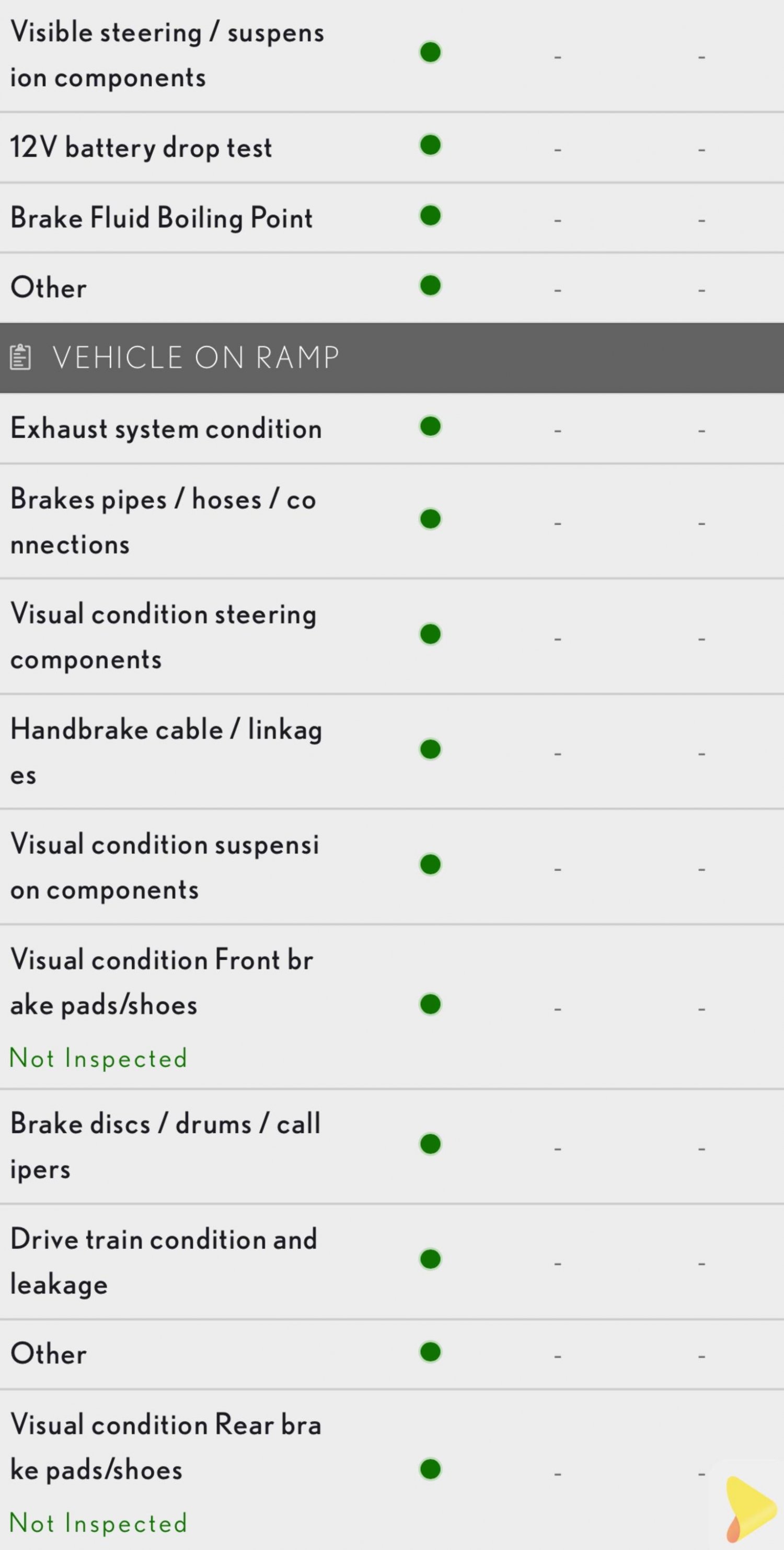The height and width of the screenshot is (1550, 784).
Task: Click Not Inspected under Rear brake pads/shoes
Action: pyautogui.click(x=99, y=1523)
